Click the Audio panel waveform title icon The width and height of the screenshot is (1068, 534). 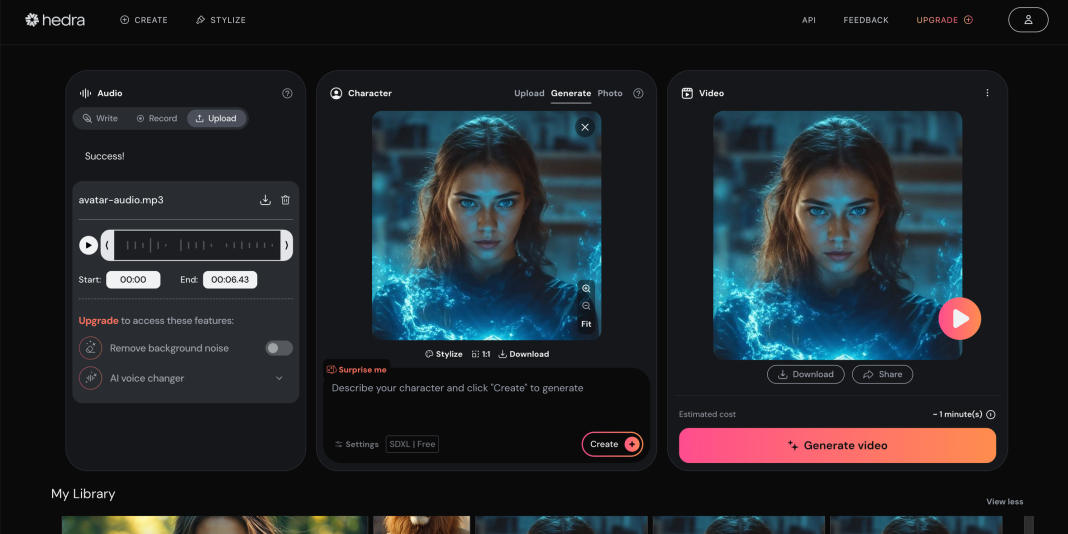click(x=85, y=93)
